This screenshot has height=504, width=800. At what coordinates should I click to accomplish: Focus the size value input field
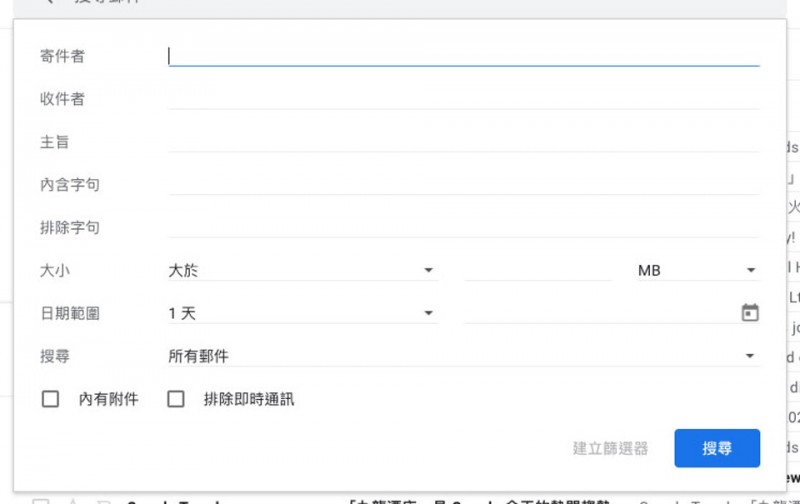[538, 270]
